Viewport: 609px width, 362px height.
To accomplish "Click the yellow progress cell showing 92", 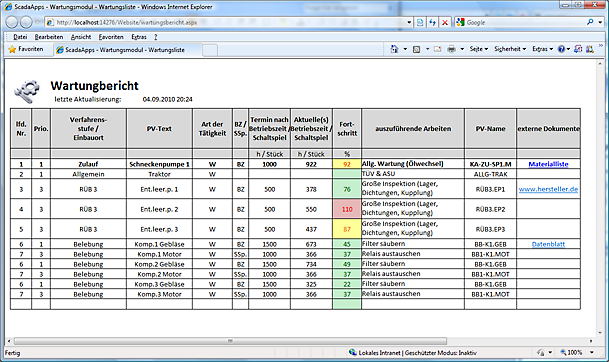I will (347, 164).
